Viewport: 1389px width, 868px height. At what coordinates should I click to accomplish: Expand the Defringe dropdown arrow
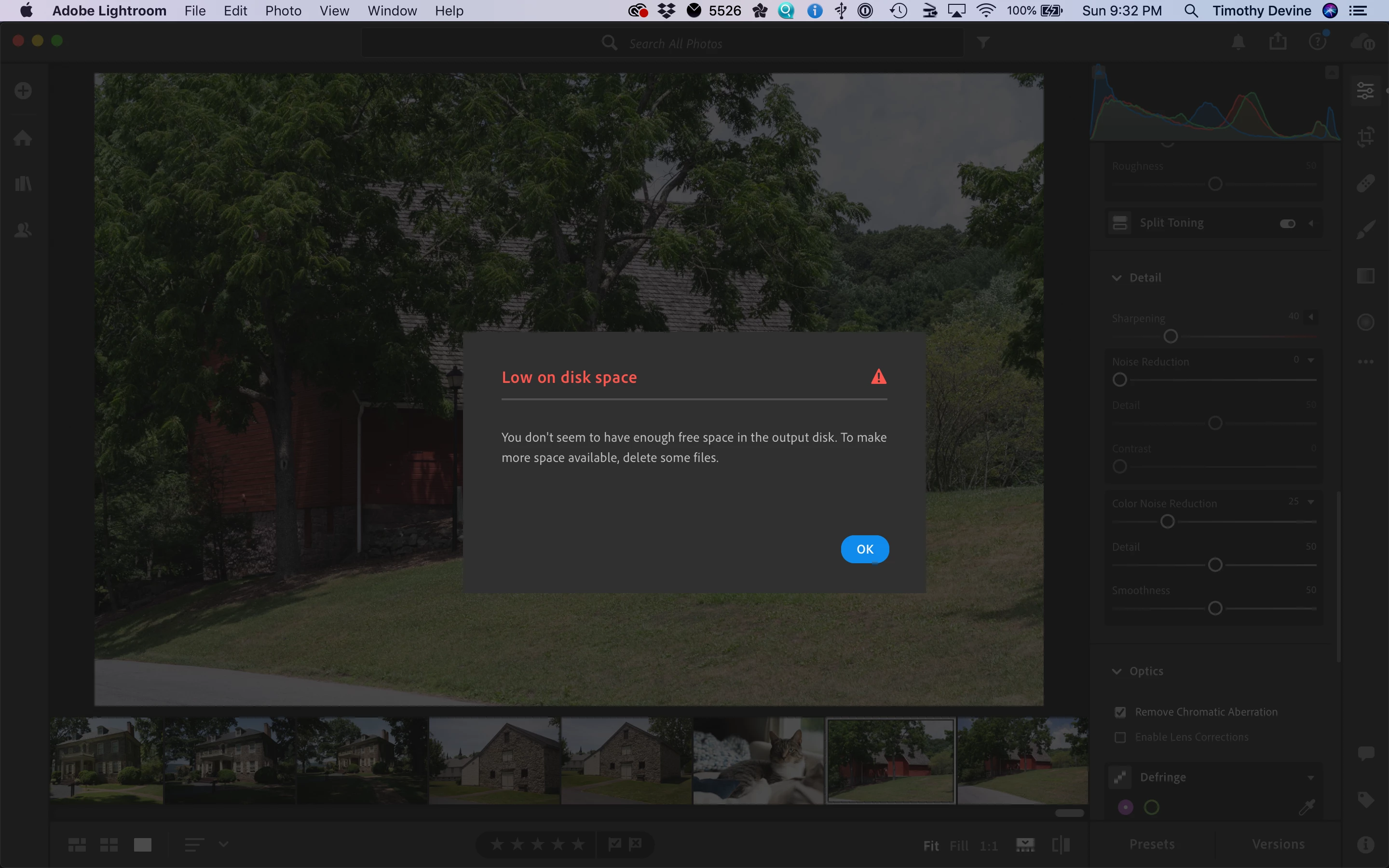(x=1311, y=777)
